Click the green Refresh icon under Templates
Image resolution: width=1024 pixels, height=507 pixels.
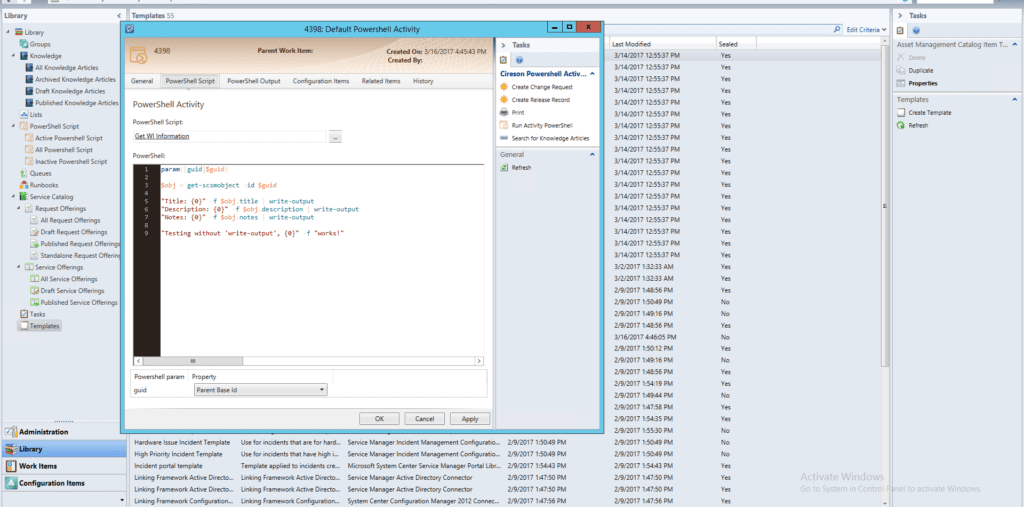(901, 125)
